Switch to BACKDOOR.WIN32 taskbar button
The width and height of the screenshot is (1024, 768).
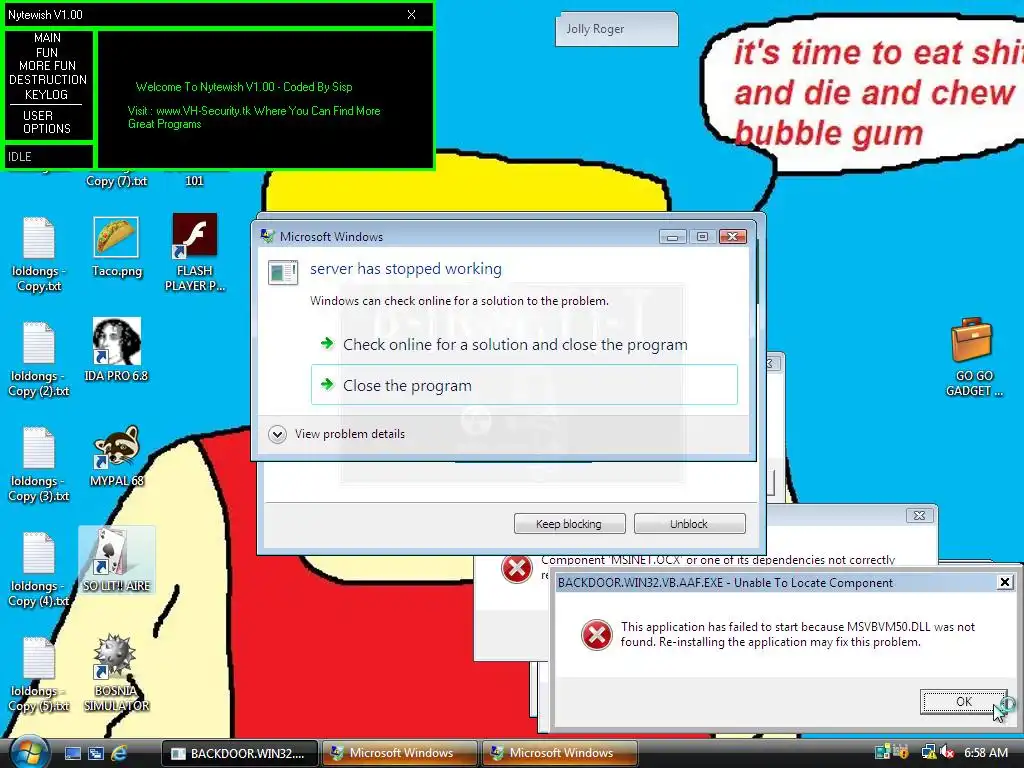(x=240, y=753)
